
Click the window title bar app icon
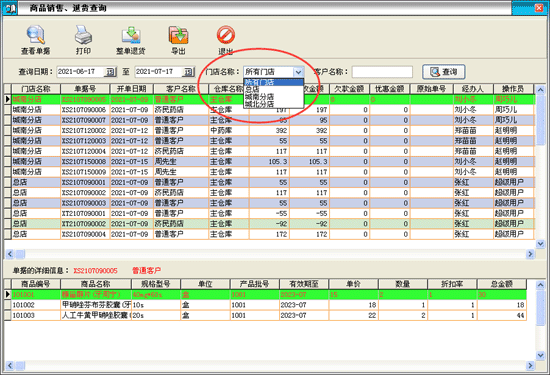click(10, 8)
